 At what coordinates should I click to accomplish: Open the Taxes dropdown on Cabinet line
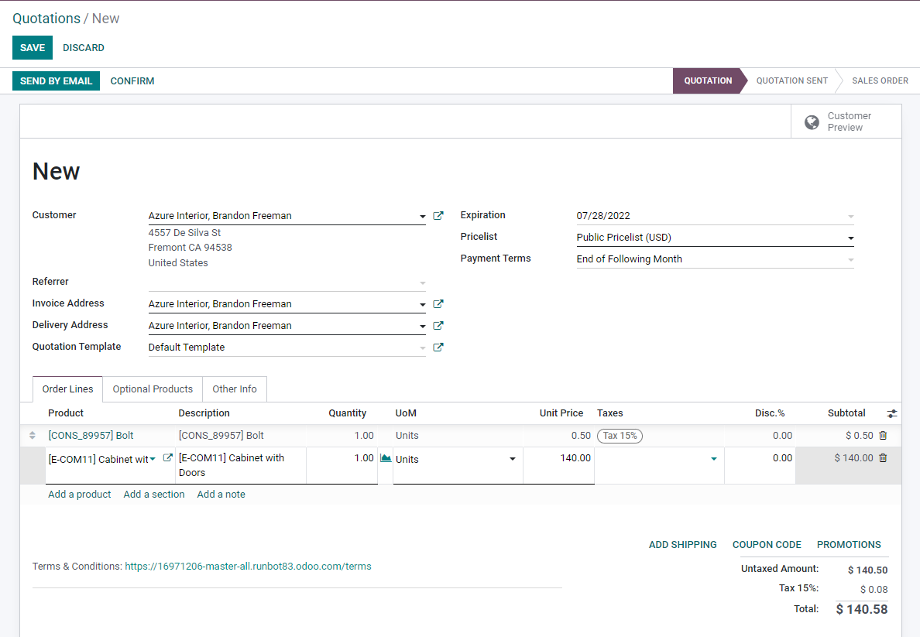pyautogui.click(x=714, y=459)
